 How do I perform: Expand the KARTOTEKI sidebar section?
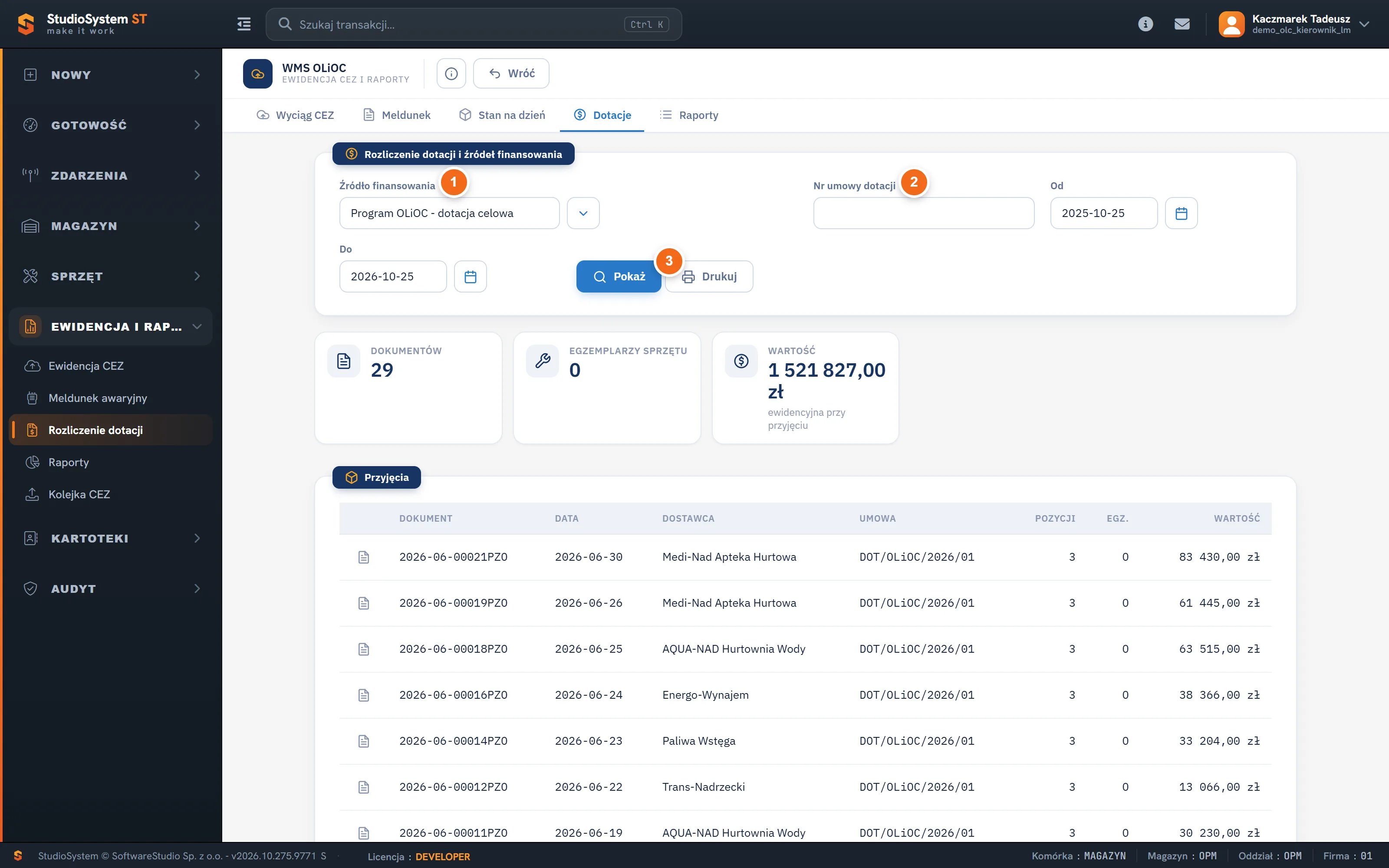(111, 539)
